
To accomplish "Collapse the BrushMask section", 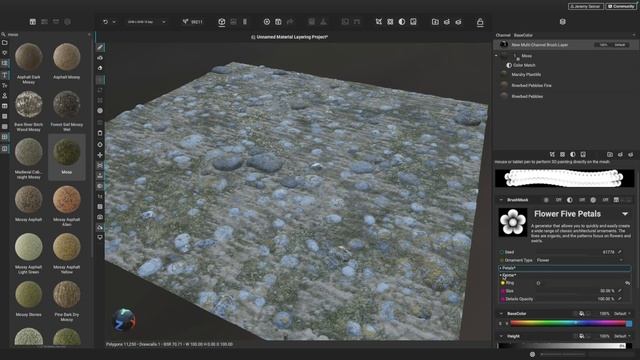I will pos(501,200).
